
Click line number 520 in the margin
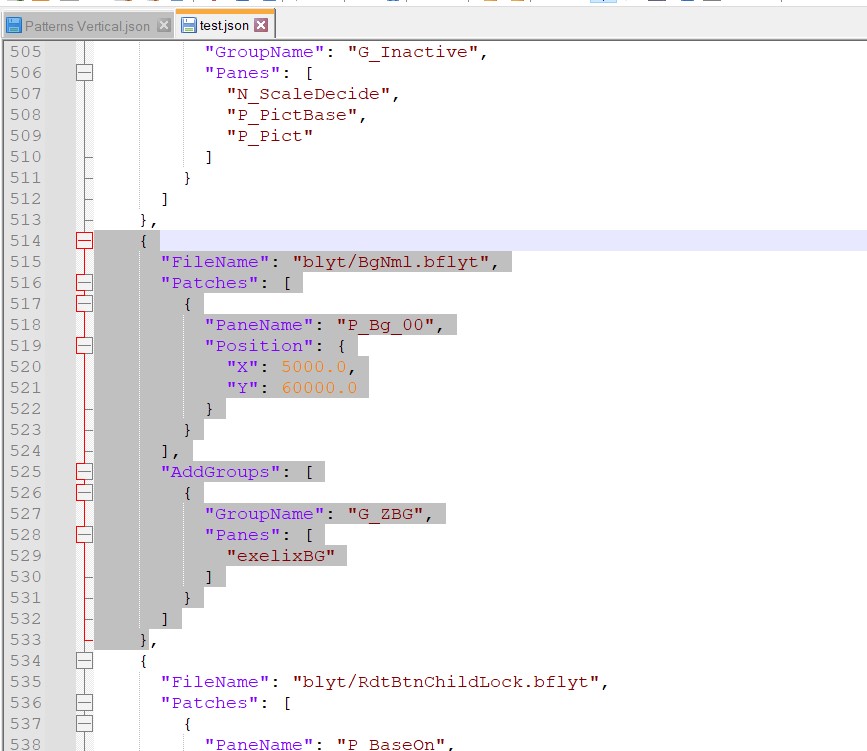pyautogui.click(x=25, y=367)
